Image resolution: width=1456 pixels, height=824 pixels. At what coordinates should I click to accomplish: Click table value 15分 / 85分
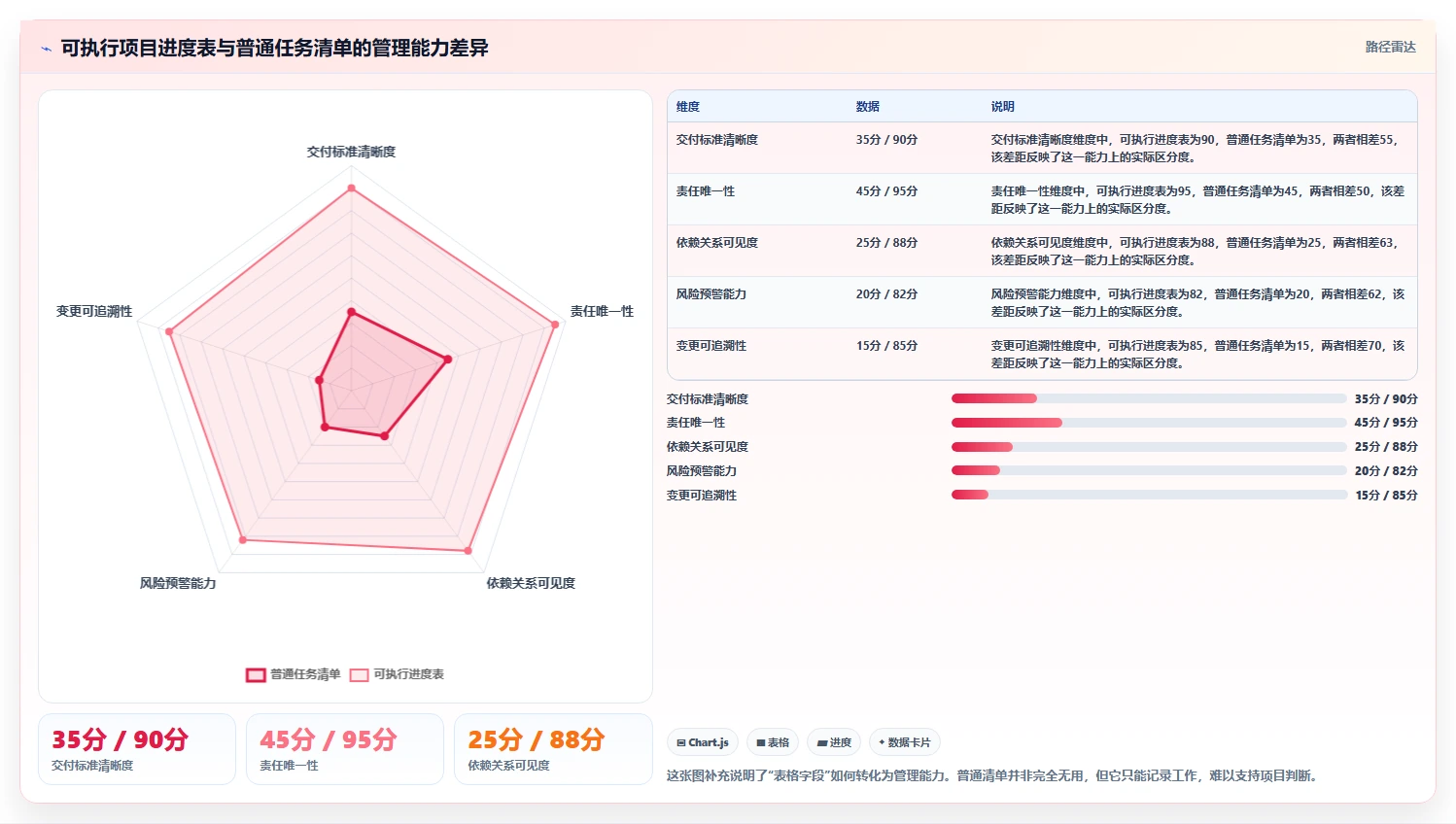[886, 346]
